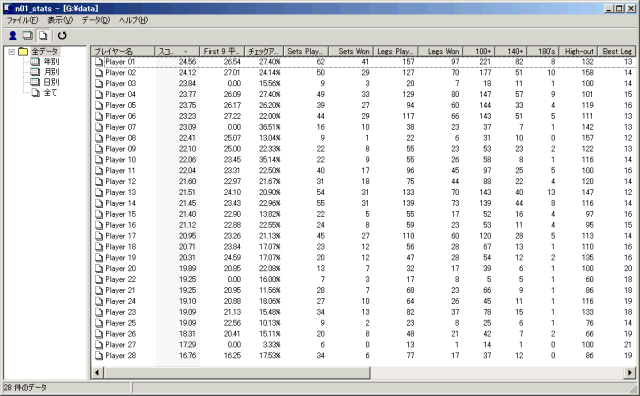Sort by チェックアウト column header

tap(264, 51)
